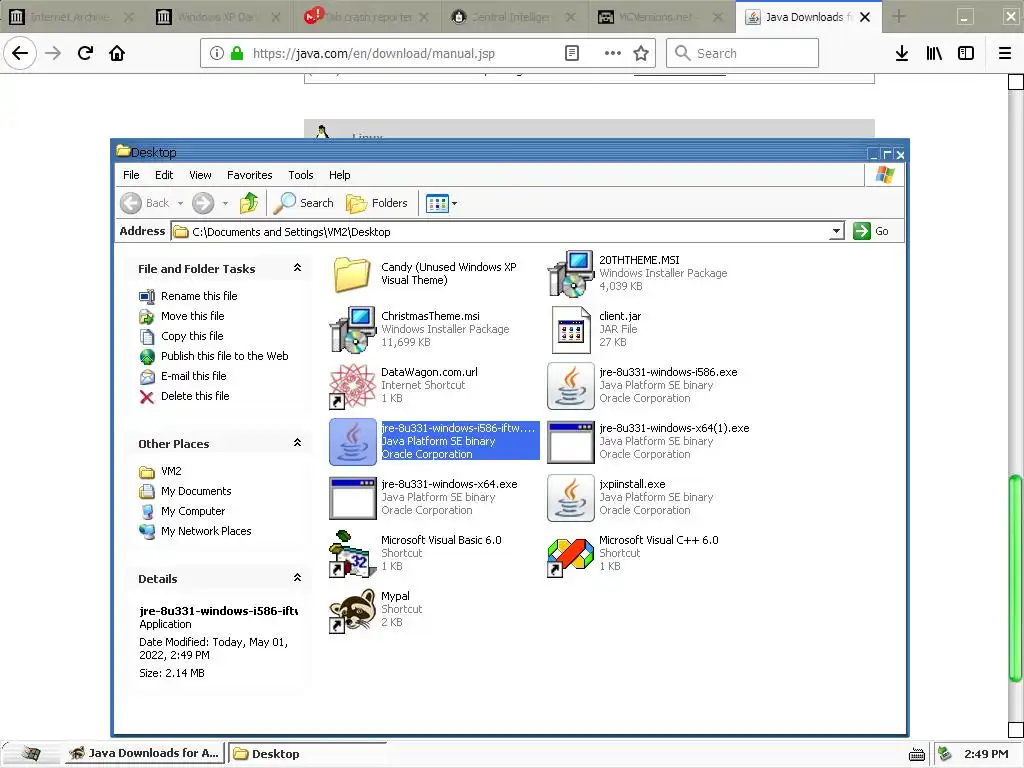This screenshot has height=768, width=1024.
Task: Collapse the Other Places panel
Action: [297, 443]
